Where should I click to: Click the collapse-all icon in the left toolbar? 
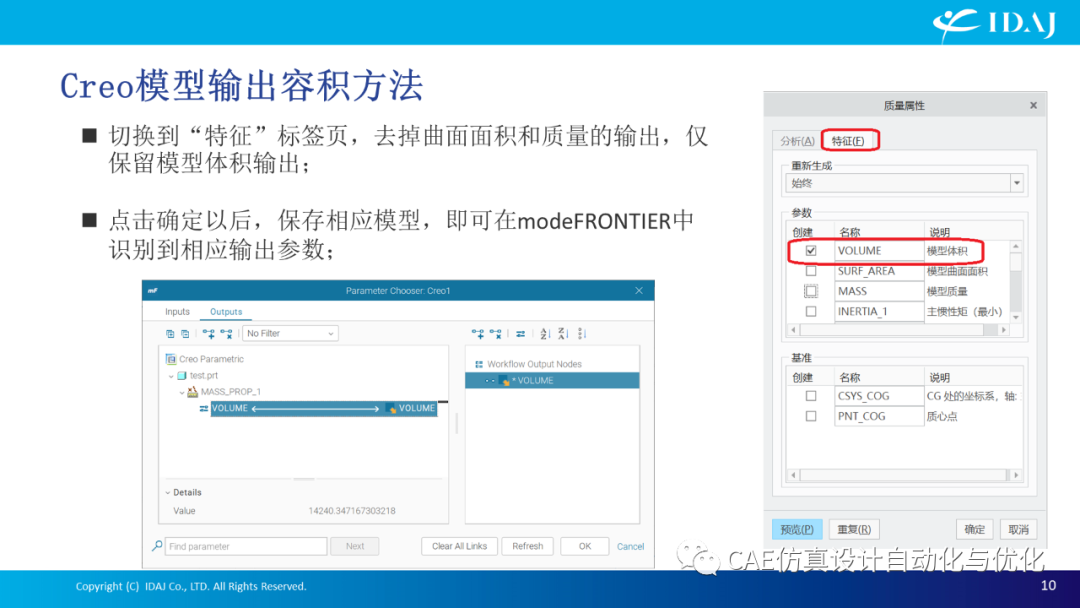pos(185,333)
